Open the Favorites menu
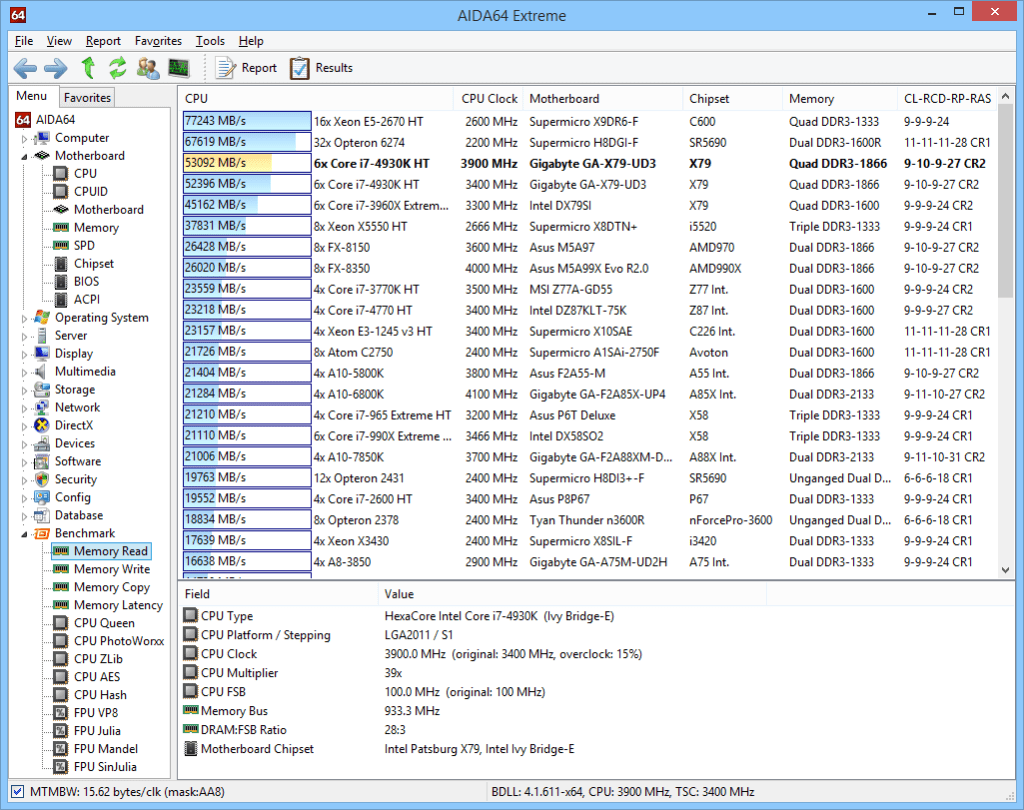 tap(158, 40)
